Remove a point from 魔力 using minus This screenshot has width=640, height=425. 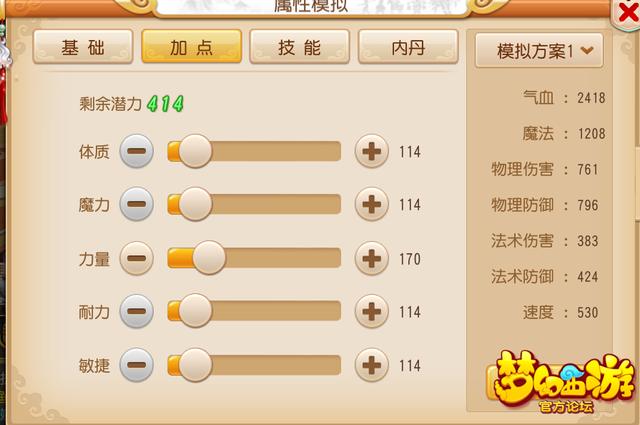137,204
